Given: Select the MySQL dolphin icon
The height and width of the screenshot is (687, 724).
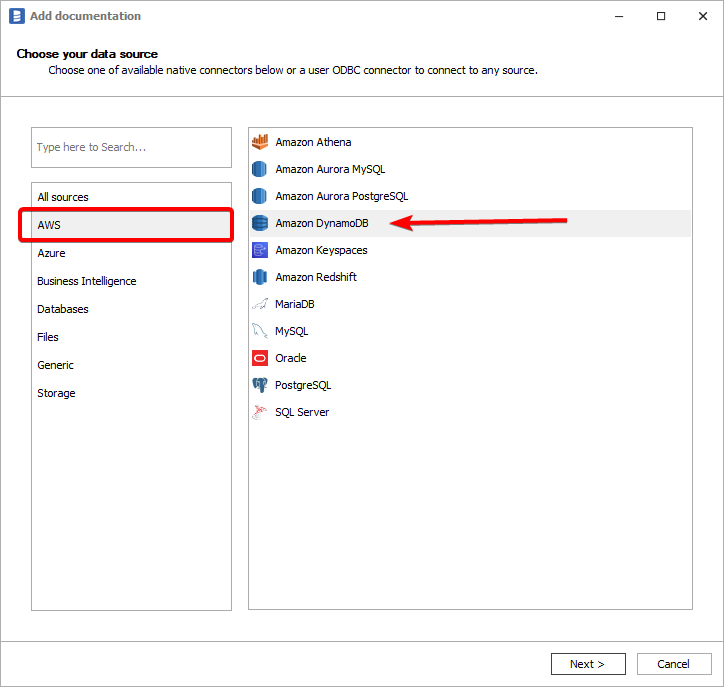Looking at the screenshot, I should pyautogui.click(x=260, y=331).
